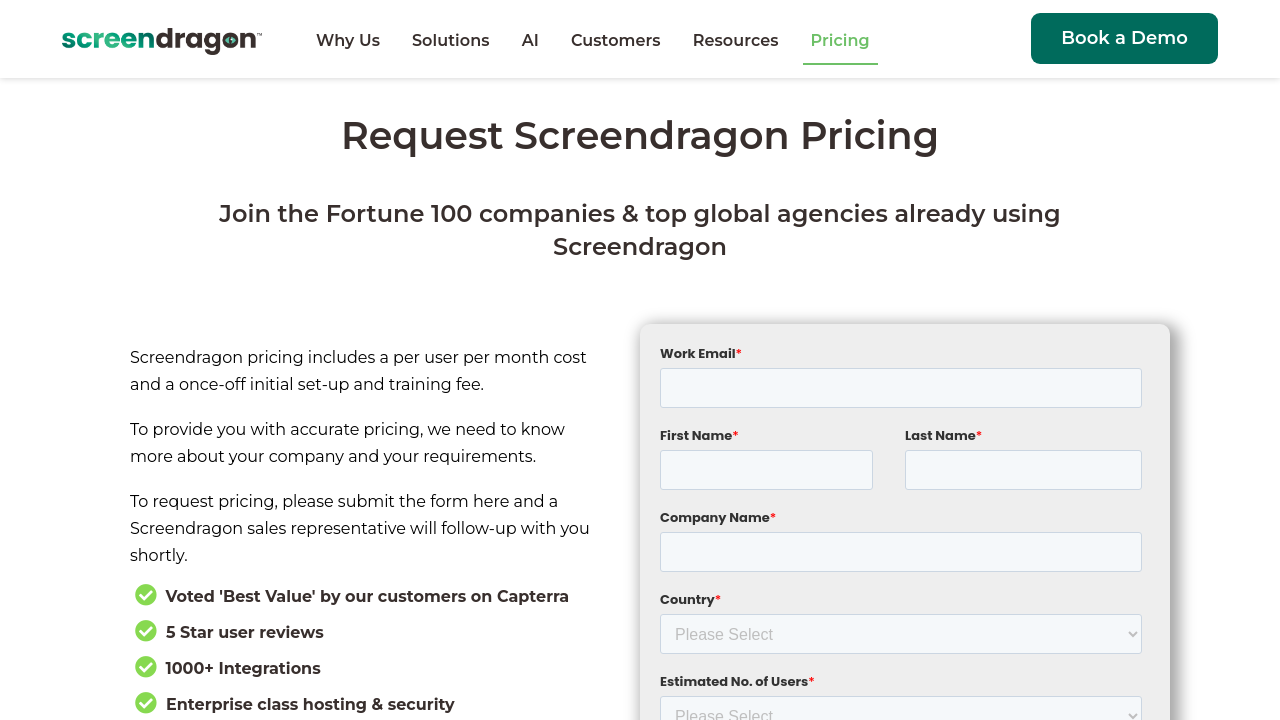Click the checkmark beside 'Enterprise class hosting & security'
This screenshot has height=720, width=1280.
coord(144,703)
